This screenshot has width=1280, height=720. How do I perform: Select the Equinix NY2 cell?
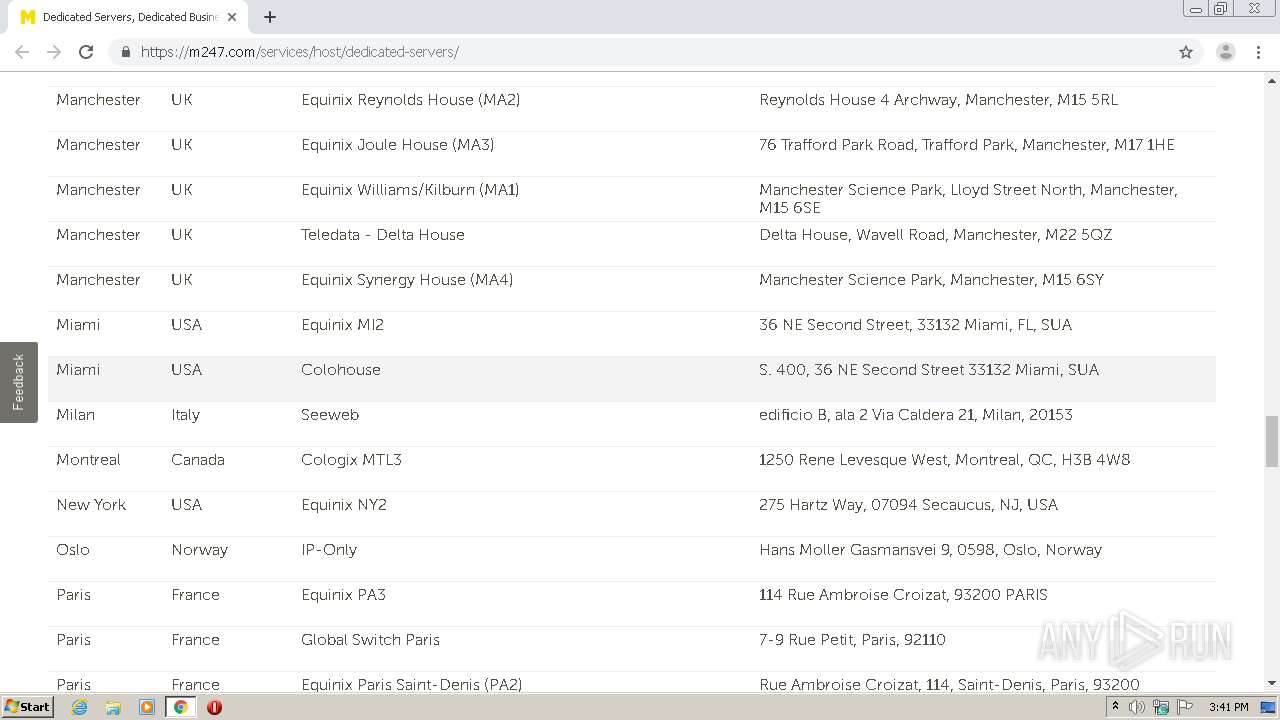344,505
